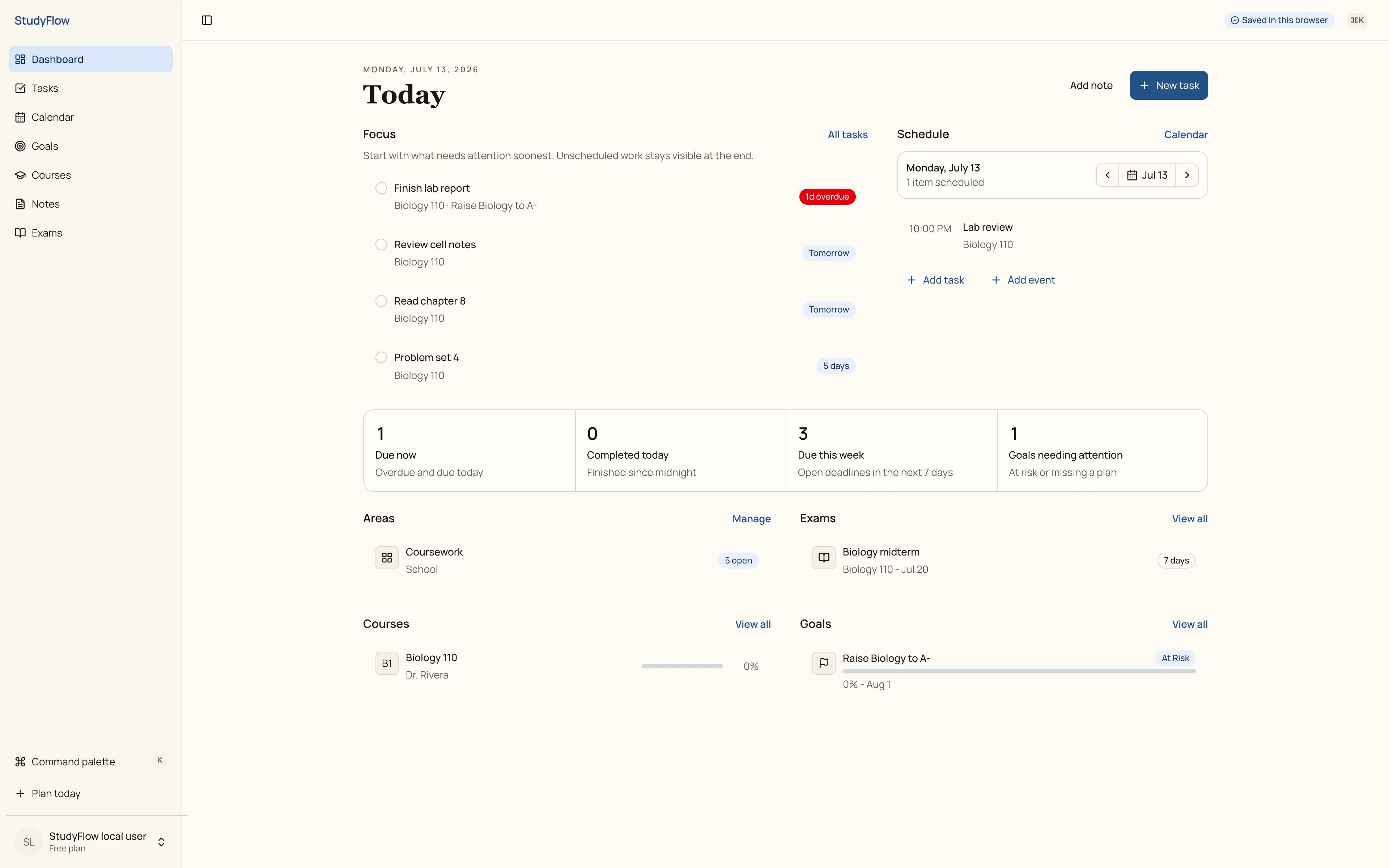Click Plan today in sidebar
The width and height of the screenshot is (1389, 868).
[x=91, y=793]
